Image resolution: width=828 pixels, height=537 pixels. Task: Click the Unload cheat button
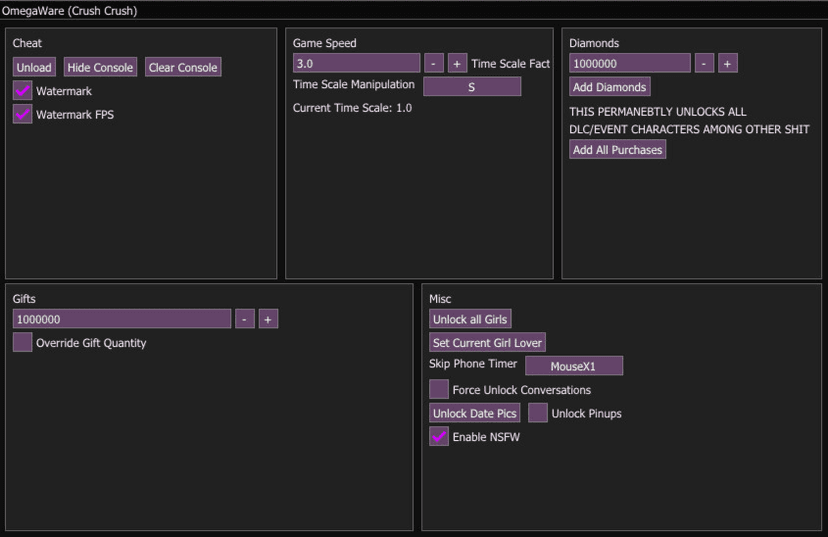tap(34, 68)
